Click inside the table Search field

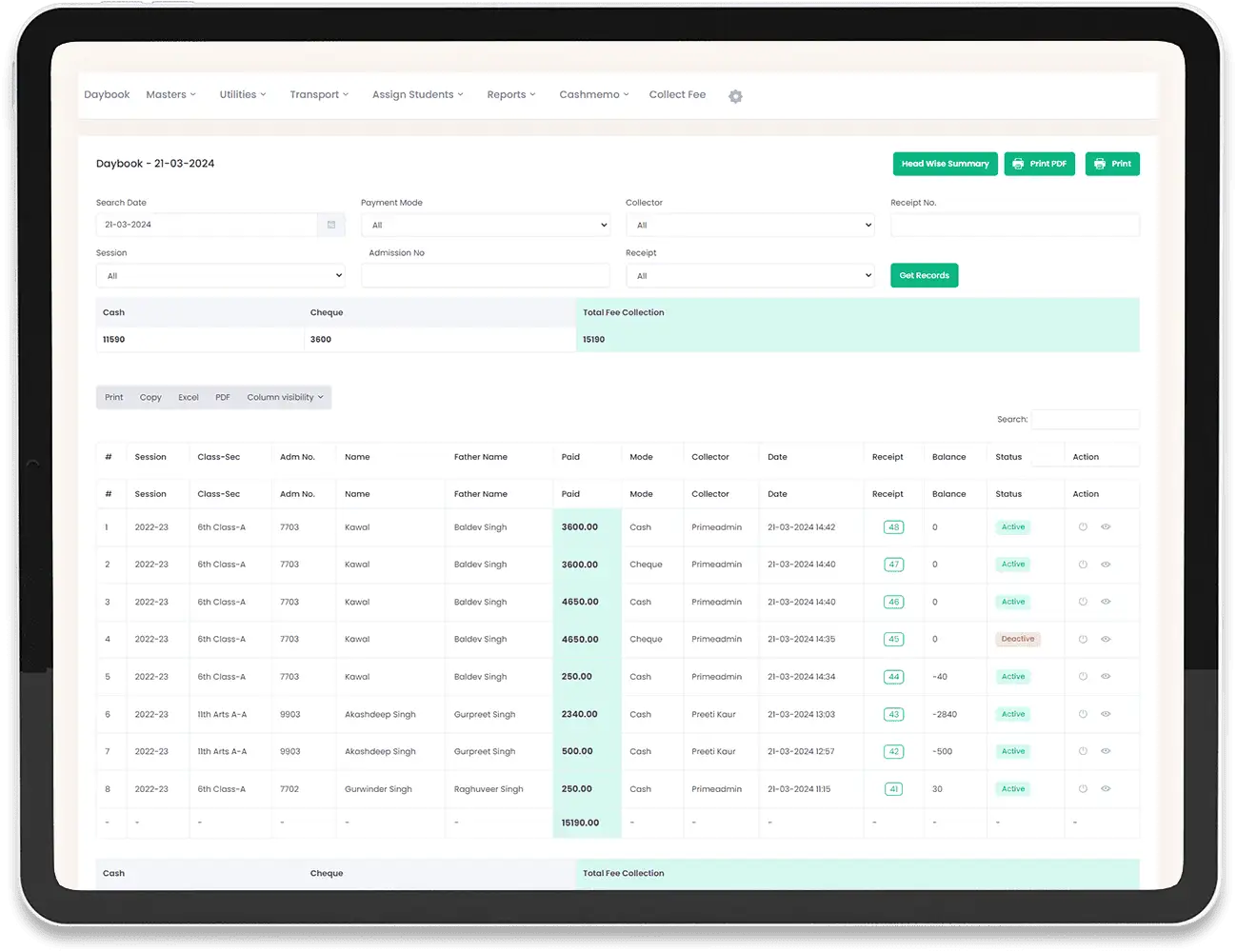[x=1085, y=419]
